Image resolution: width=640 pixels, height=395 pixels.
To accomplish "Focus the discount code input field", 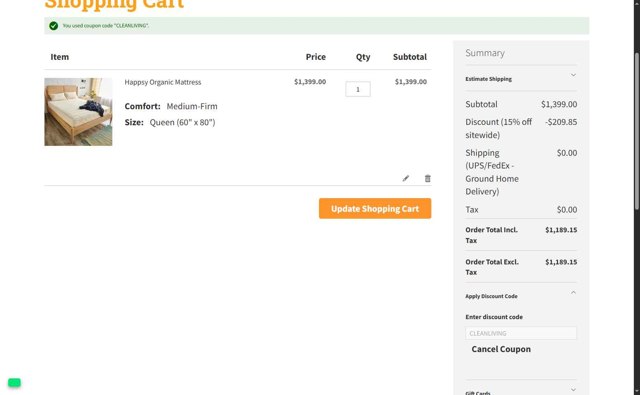I will point(521,333).
